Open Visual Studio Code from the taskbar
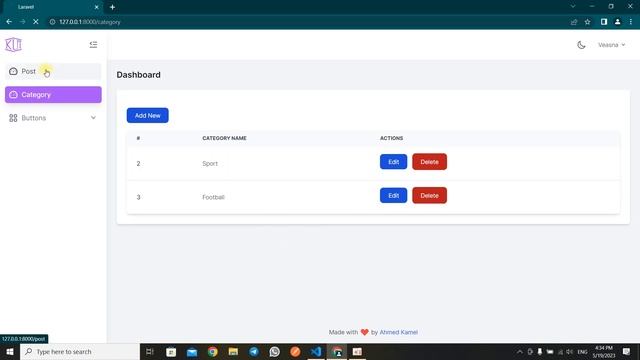 [316, 352]
